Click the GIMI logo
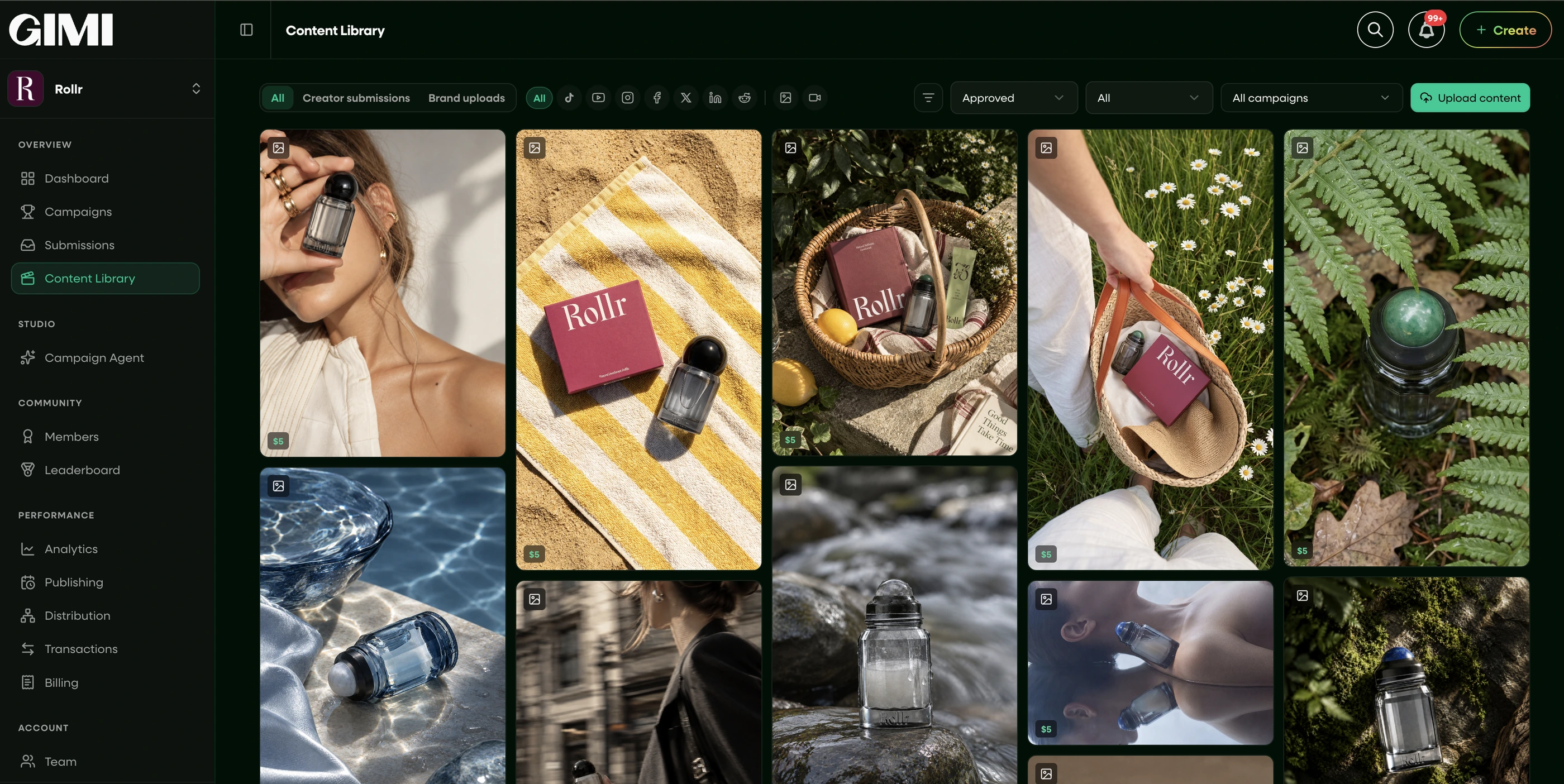The image size is (1564, 784). pos(61,30)
